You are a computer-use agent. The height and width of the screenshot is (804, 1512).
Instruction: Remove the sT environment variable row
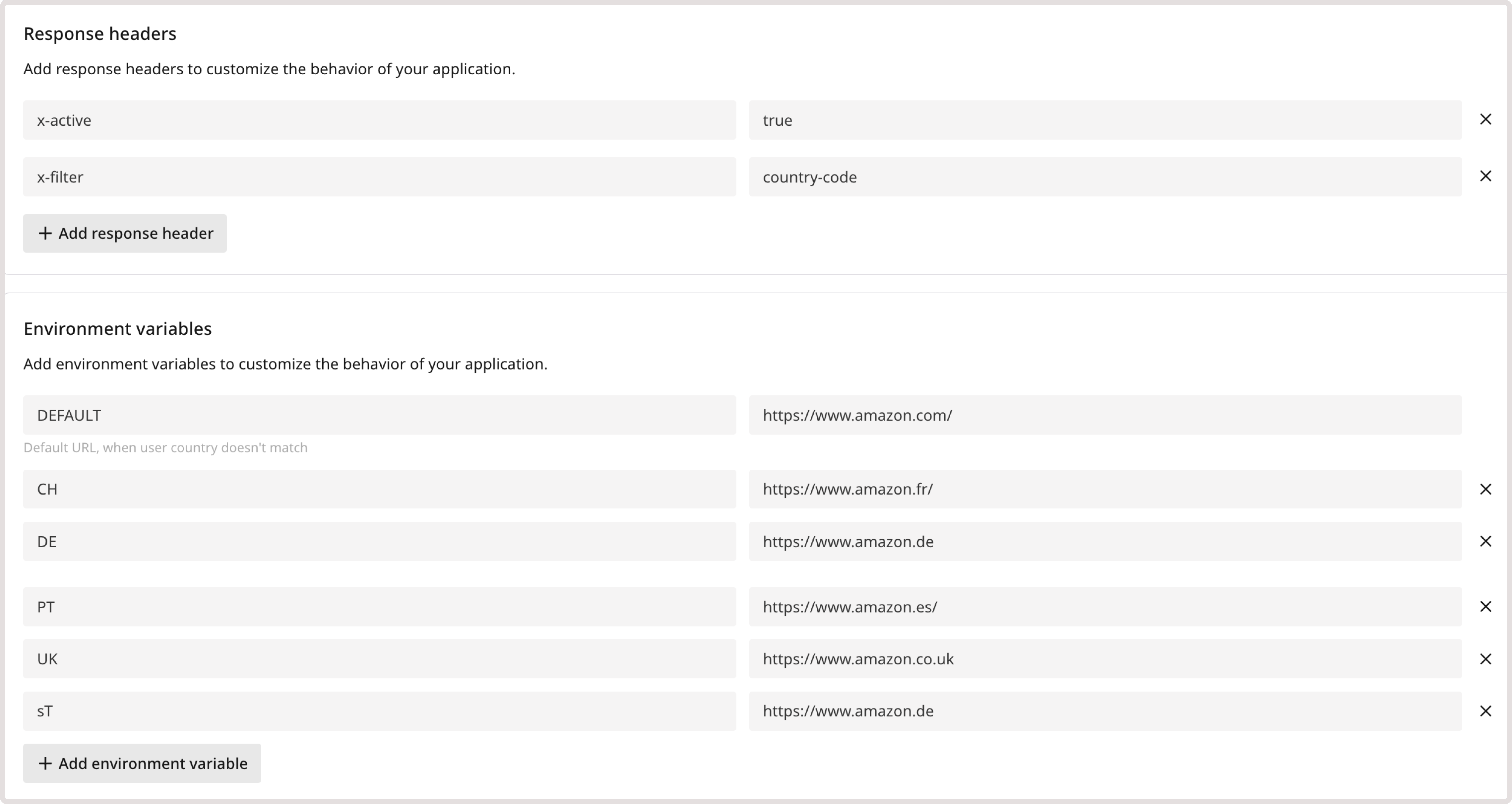click(1485, 711)
